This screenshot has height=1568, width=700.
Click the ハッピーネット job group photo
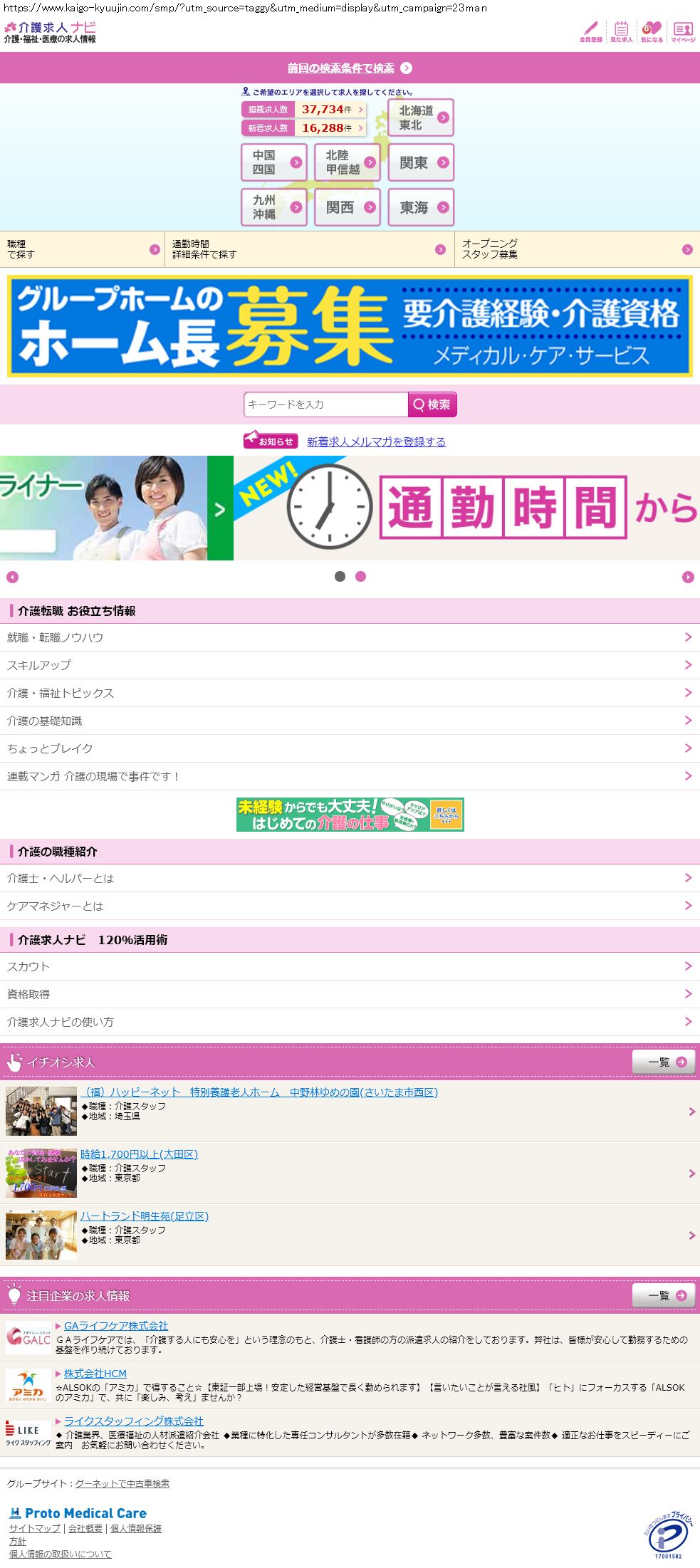click(41, 1111)
